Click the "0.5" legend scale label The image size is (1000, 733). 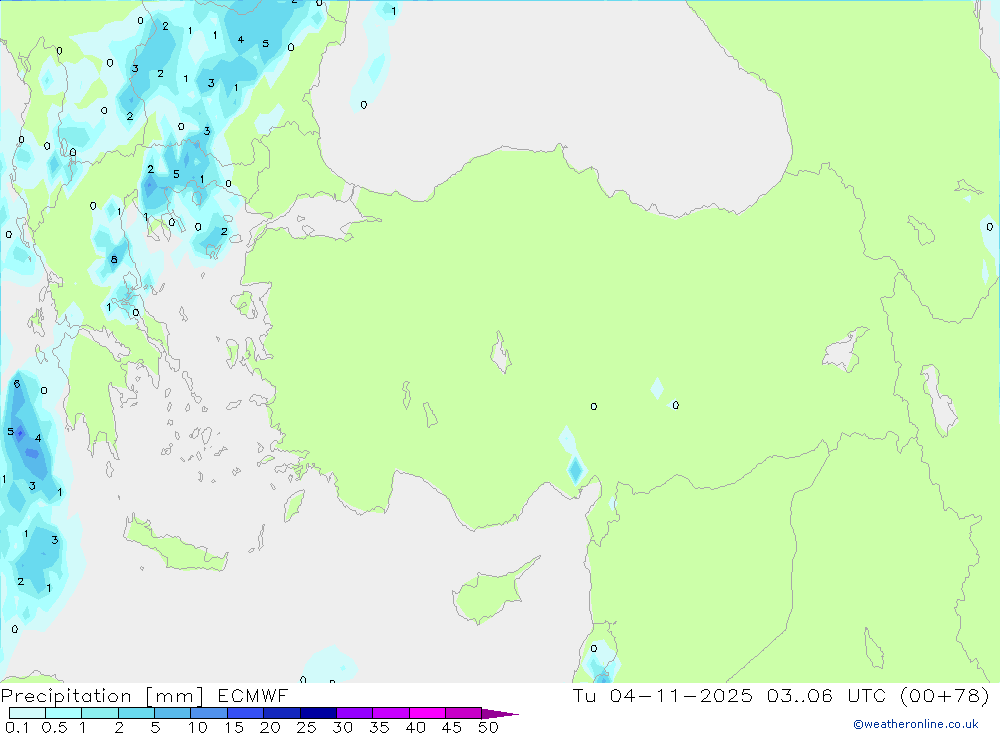(54, 727)
